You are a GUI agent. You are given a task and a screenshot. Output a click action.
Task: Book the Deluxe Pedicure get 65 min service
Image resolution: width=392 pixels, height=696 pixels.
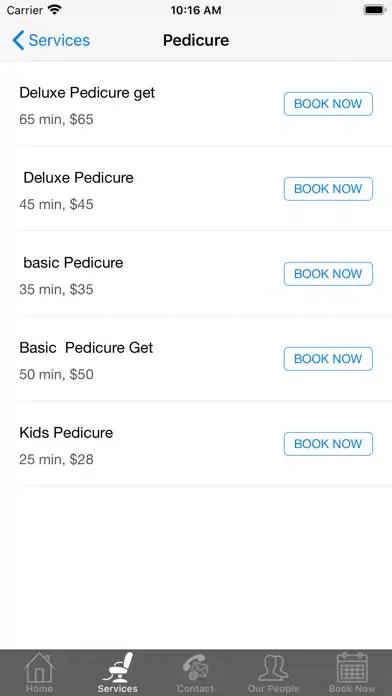tap(328, 104)
